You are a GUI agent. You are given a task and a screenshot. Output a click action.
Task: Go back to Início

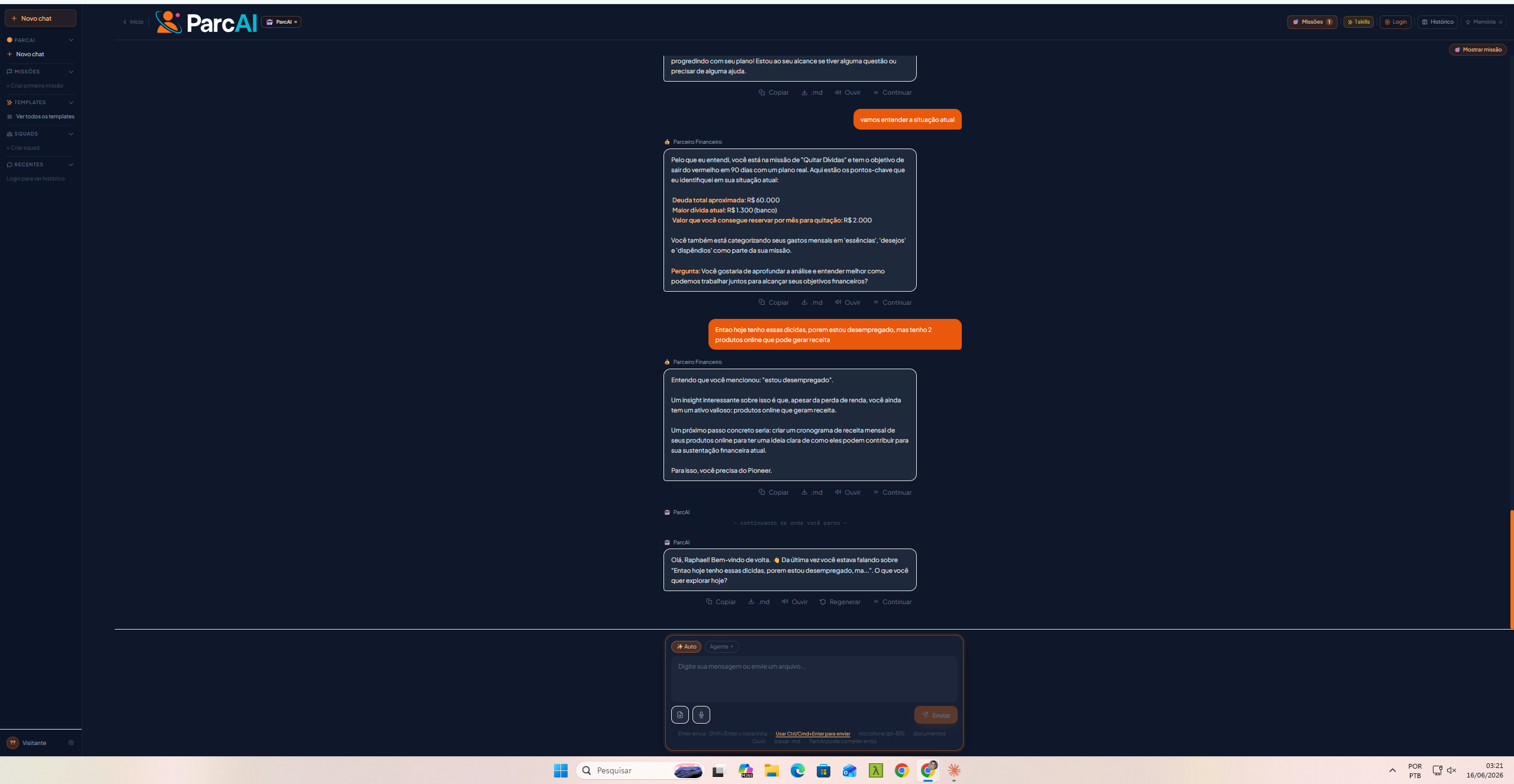[133, 22]
